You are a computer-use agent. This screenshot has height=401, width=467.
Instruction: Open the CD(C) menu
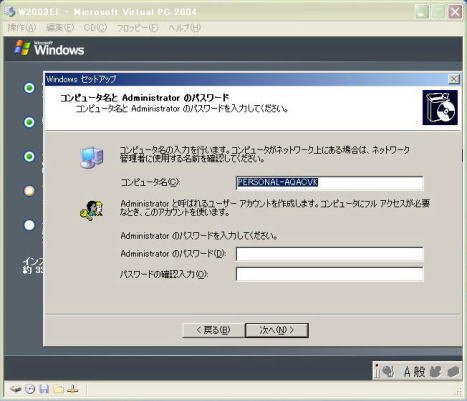(95, 28)
